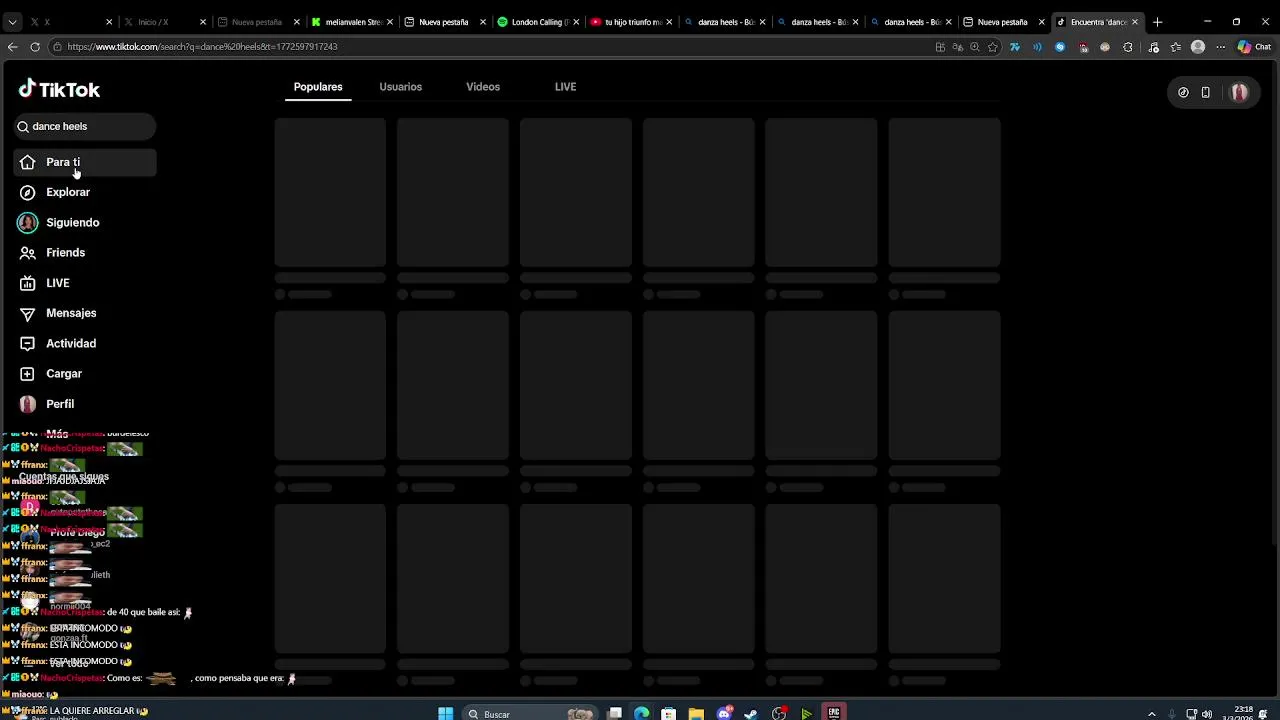This screenshot has height=720, width=1280.
Task: Close the London Calling tab
Action: pos(576,22)
